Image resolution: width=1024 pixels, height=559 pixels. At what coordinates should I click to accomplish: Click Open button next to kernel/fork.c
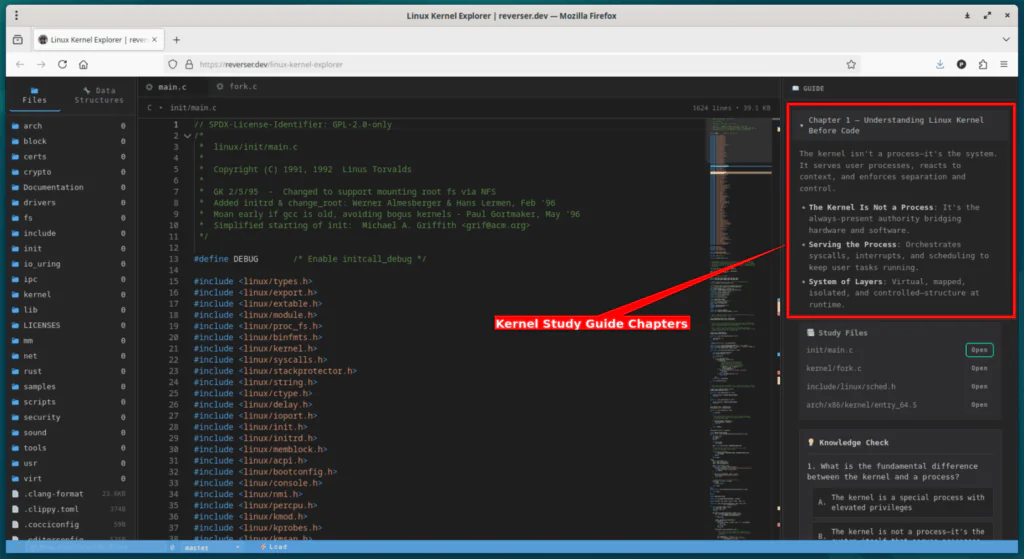click(x=979, y=368)
